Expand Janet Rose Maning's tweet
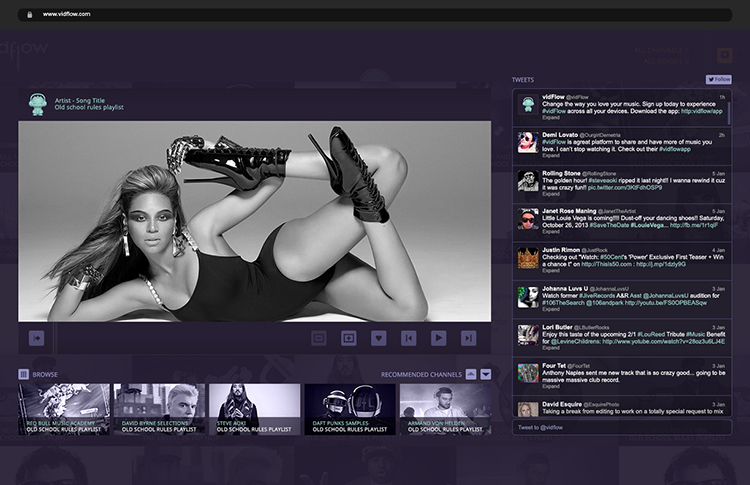 [x=551, y=231]
